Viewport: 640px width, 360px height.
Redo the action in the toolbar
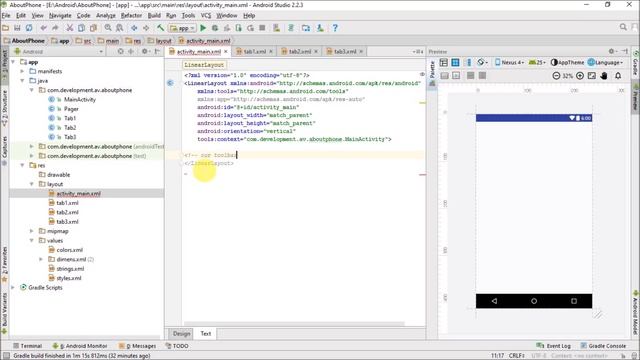(55, 28)
